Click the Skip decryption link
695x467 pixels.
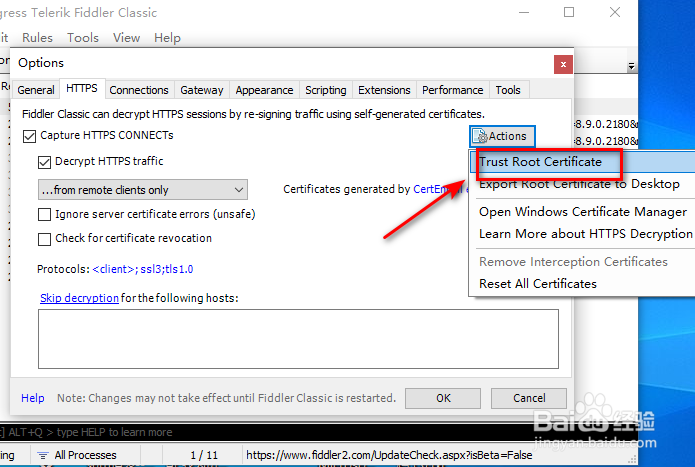coord(79,298)
